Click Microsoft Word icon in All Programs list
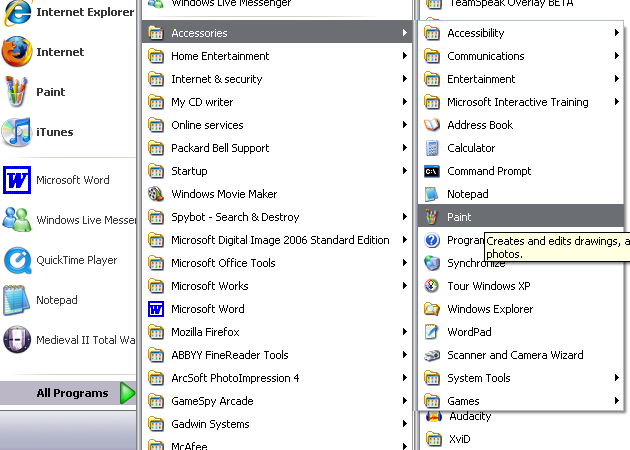This screenshot has height=450, width=630. pyautogui.click(x=156, y=309)
